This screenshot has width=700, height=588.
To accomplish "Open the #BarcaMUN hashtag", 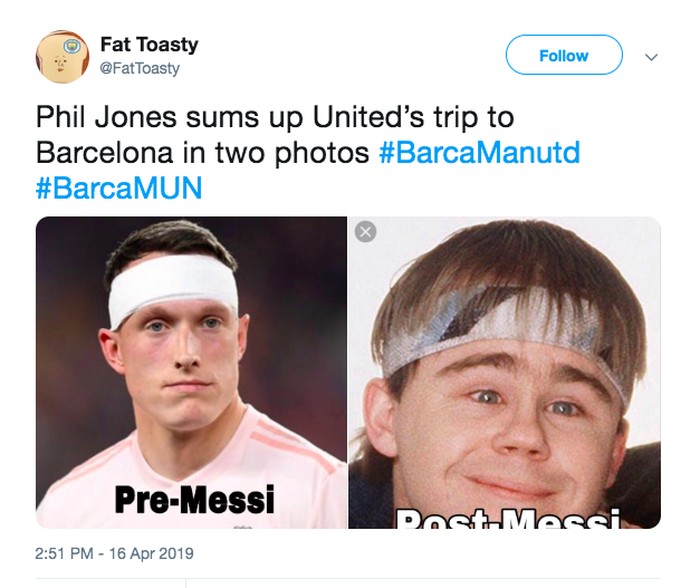I will [119, 188].
